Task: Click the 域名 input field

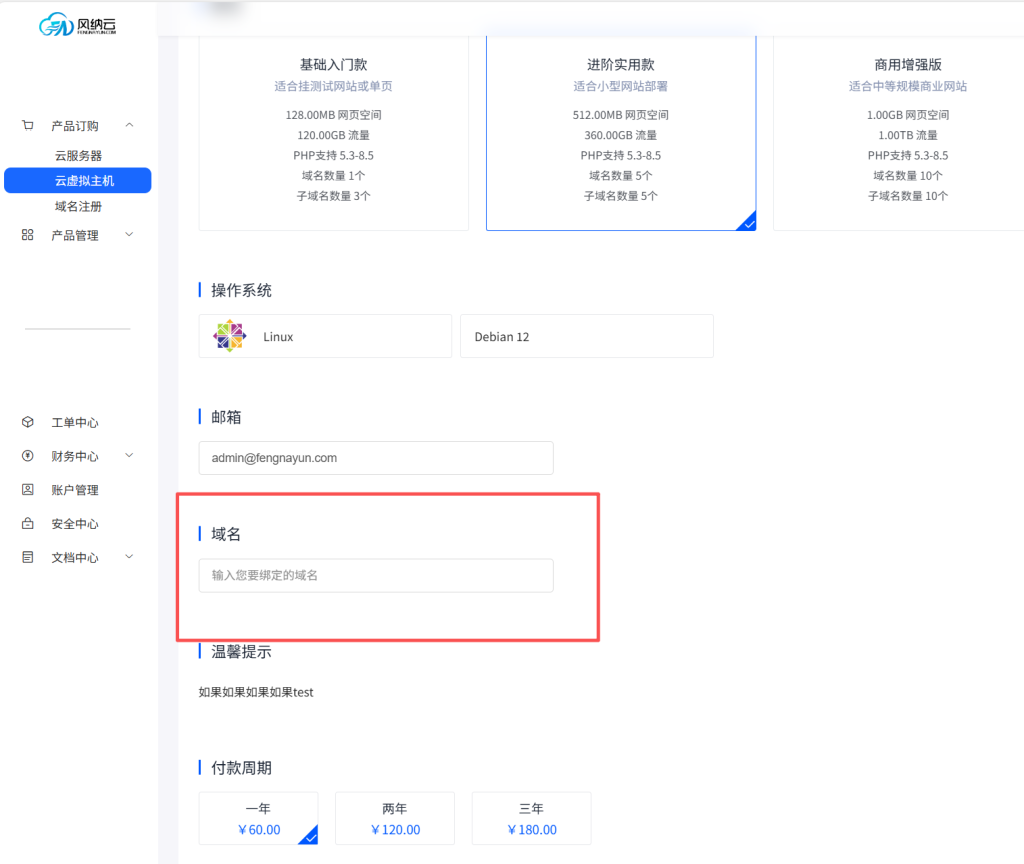Action: (376, 576)
